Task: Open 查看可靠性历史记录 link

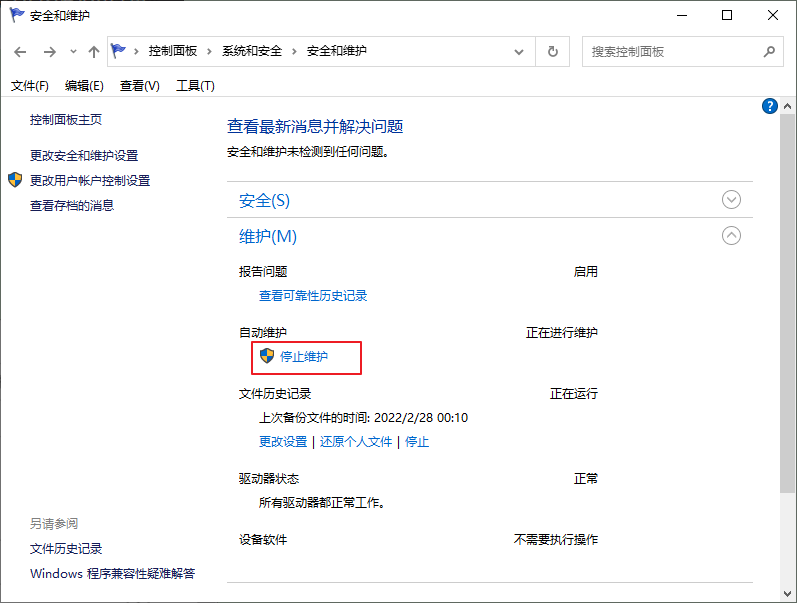Action: 313,296
